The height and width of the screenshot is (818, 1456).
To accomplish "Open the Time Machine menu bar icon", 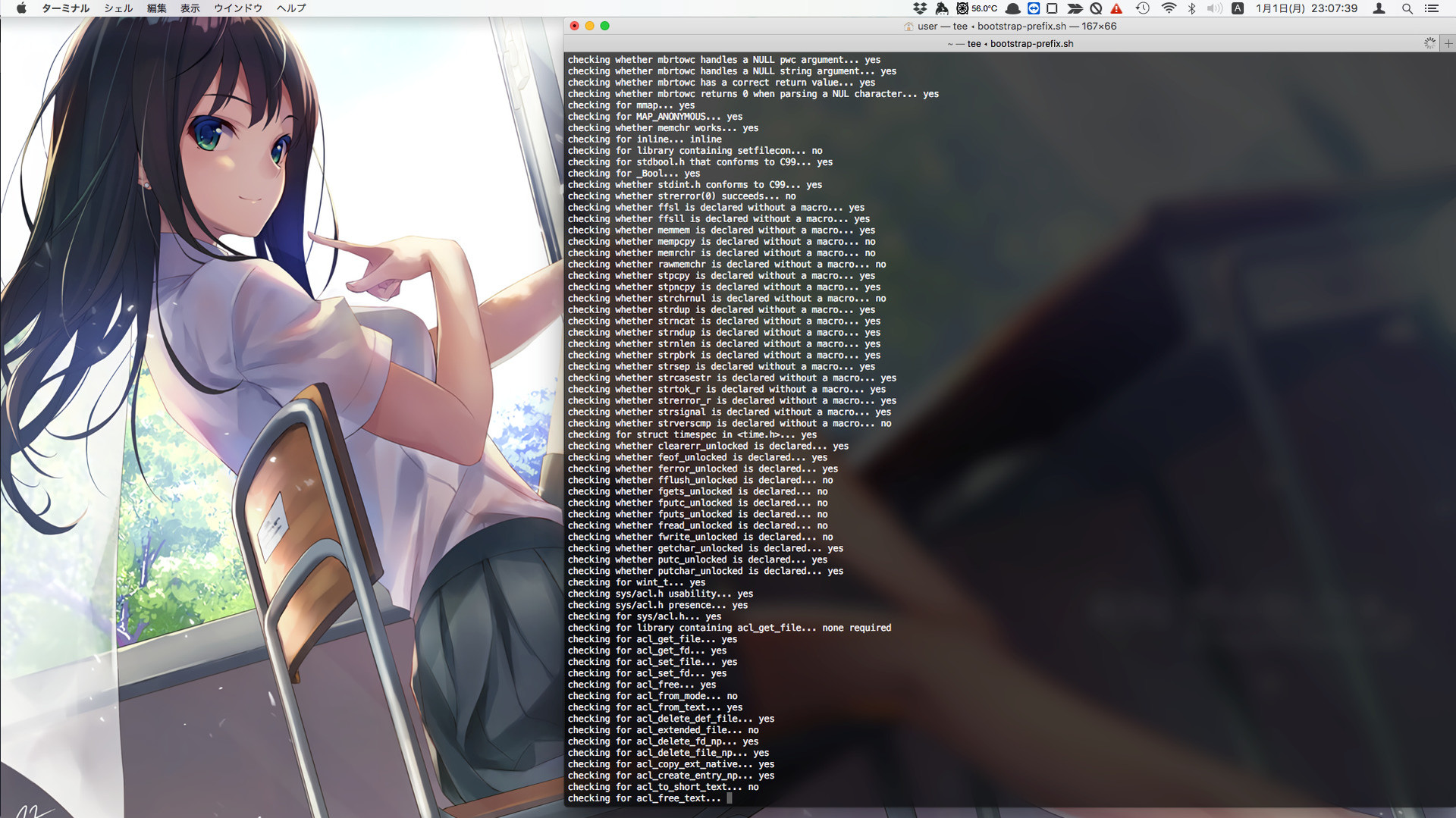I will [x=1143, y=8].
